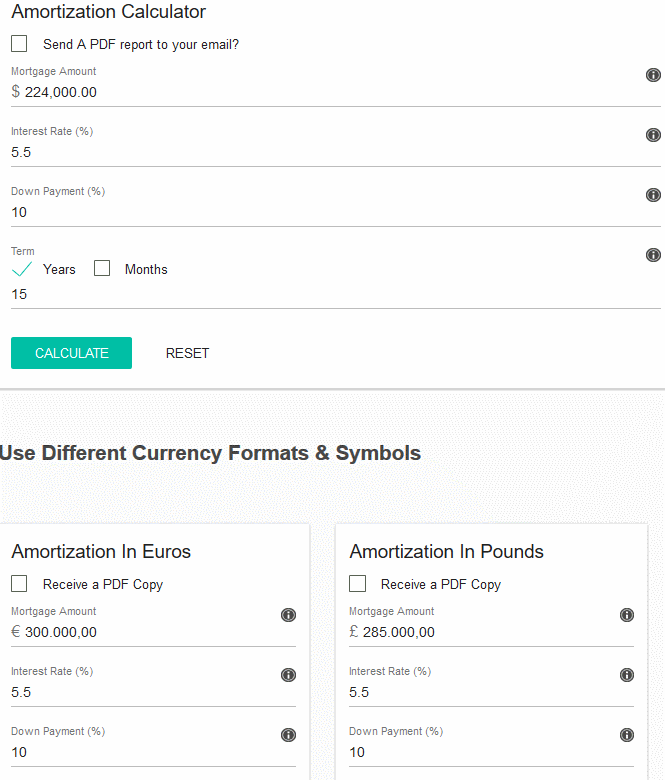The height and width of the screenshot is (780, 665).
Task: Click info icon beside main Down Payment
Action: [x=653, y=195]
